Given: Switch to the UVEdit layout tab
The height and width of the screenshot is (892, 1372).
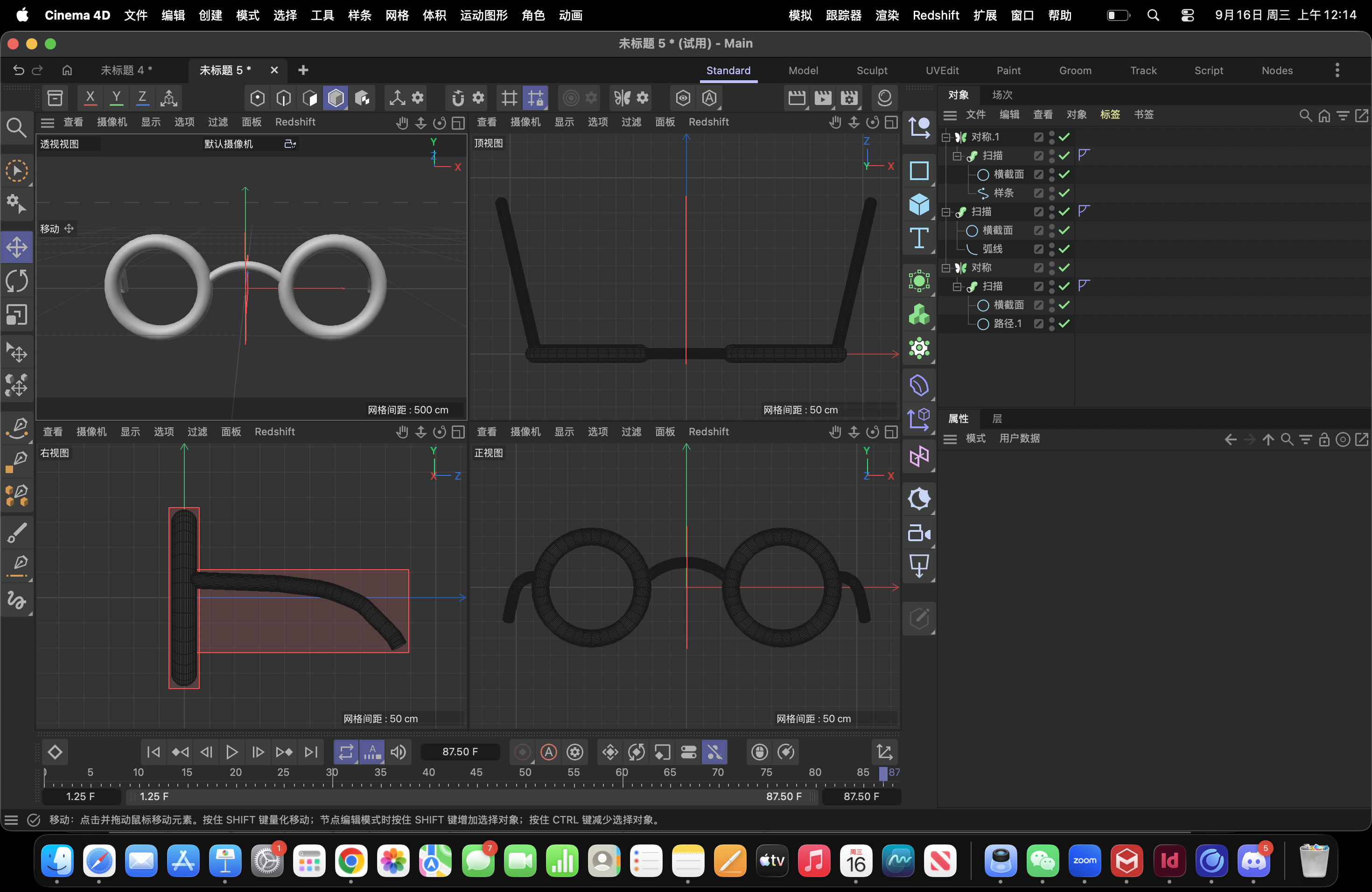Looking at the screenshot, I should click(x=942, y=70).
